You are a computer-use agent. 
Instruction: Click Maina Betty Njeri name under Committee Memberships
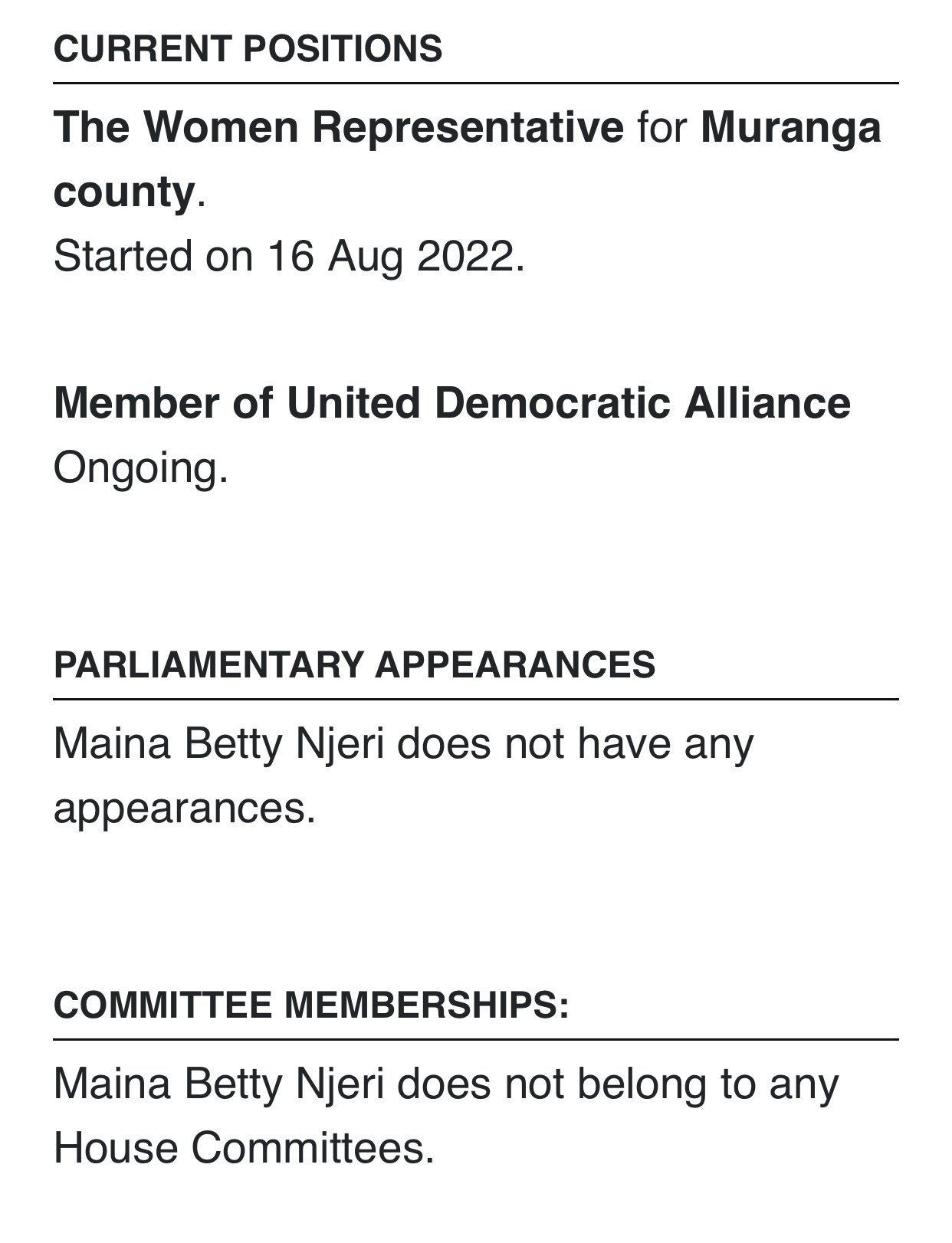218,1084
